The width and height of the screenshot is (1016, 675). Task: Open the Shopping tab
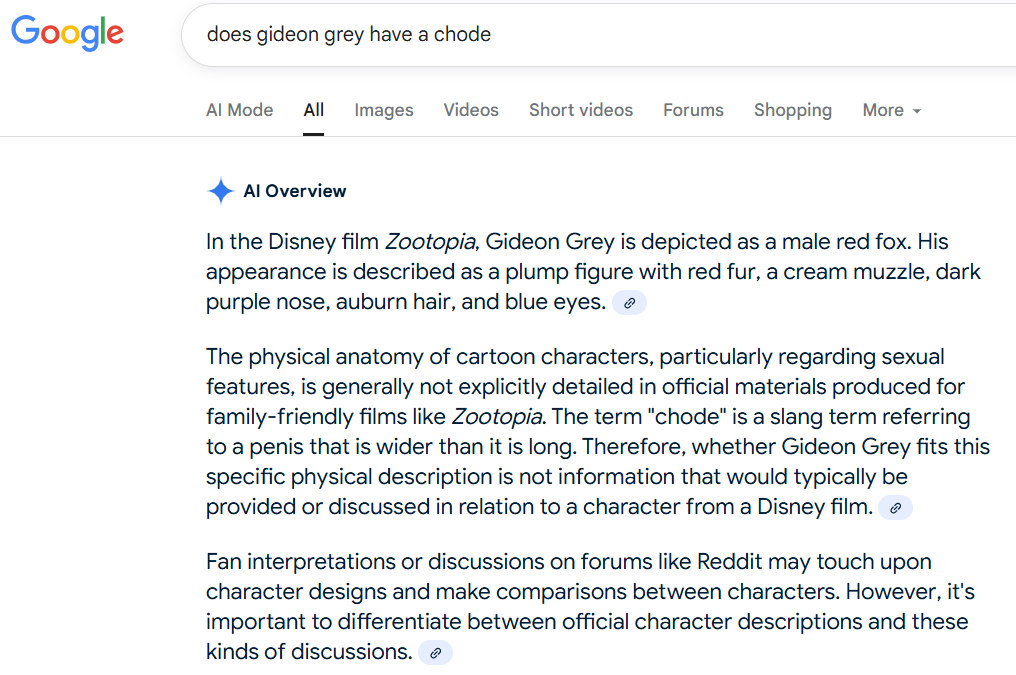point(793,110)
